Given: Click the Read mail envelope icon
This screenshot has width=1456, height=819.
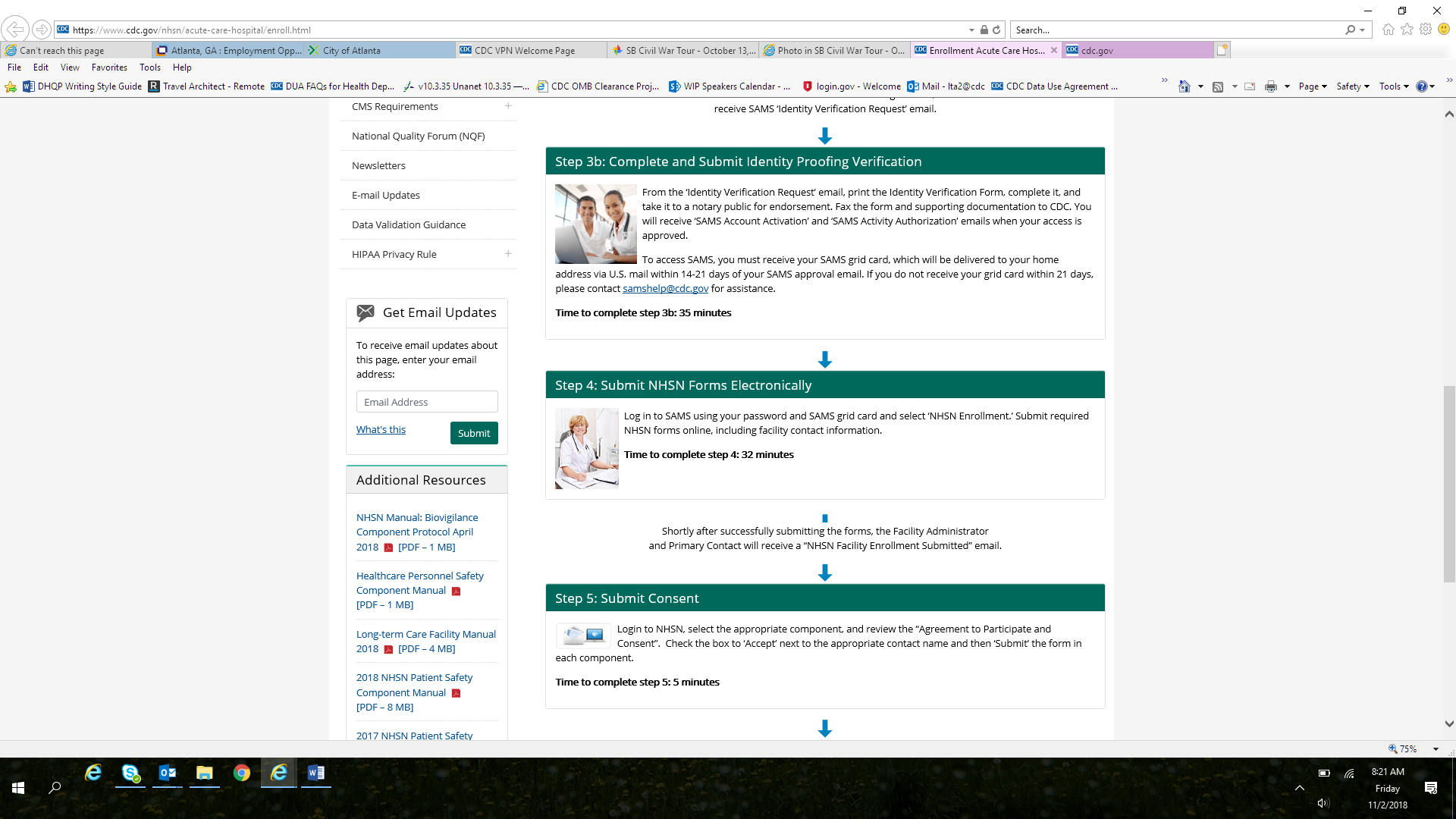Looking at the screenshot, I should 1250,86.
